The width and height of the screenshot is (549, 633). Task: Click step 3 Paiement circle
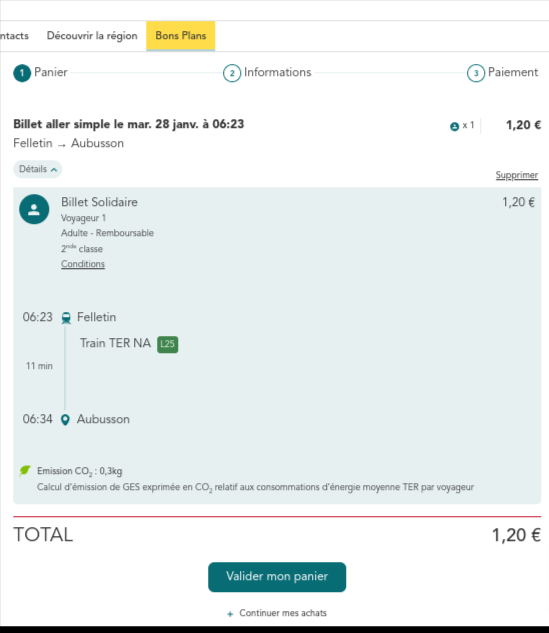(476, 73)
